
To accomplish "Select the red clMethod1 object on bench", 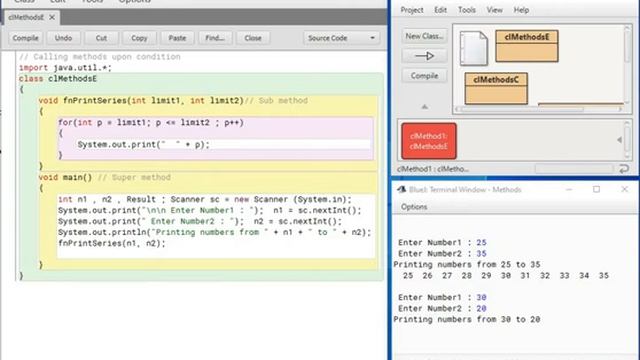I will coord(429,141).
